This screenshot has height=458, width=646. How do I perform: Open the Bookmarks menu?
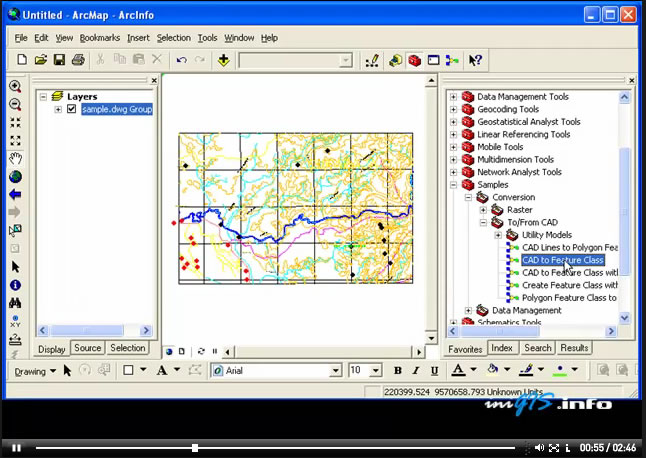tap(100, 38)
